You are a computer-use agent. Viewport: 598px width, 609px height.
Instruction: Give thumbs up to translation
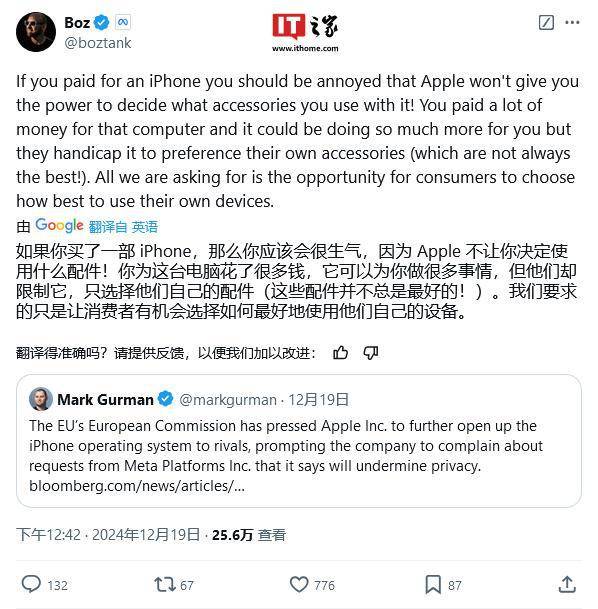coord(341,353)
